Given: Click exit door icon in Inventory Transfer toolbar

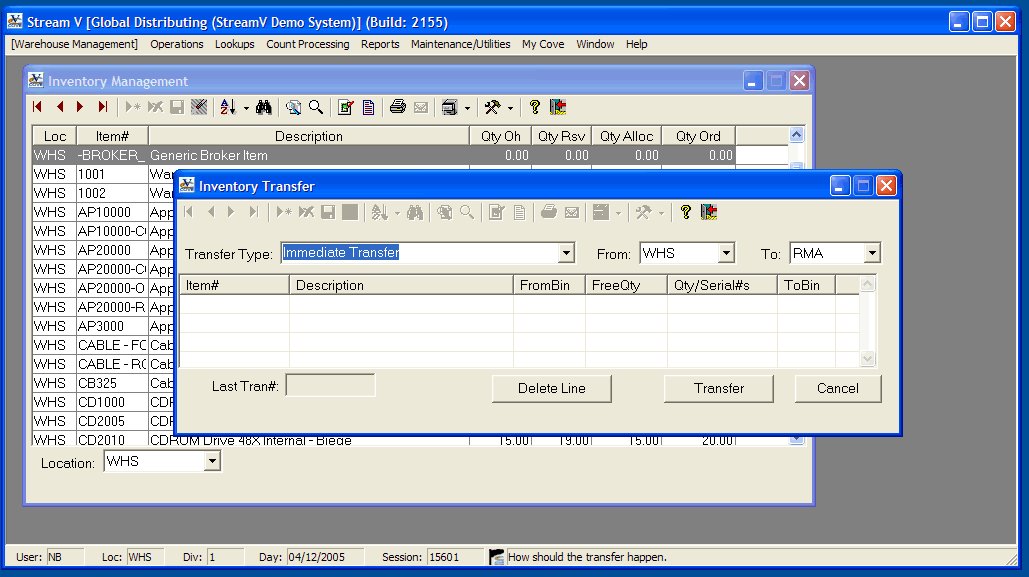Looking at the screenshot, I should click(709, 212).
